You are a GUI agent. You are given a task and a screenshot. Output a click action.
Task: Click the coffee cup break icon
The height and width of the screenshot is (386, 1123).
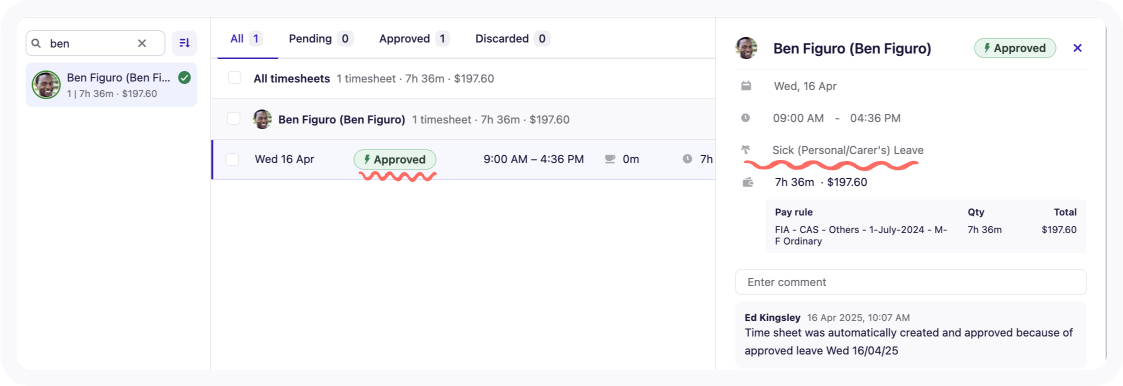(x=610, y=159)
